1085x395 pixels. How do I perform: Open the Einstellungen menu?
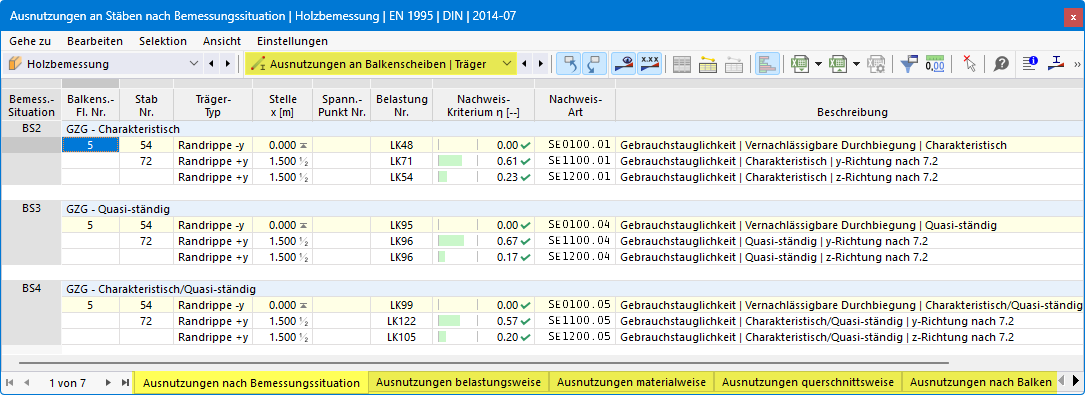[x=292, y=41]
